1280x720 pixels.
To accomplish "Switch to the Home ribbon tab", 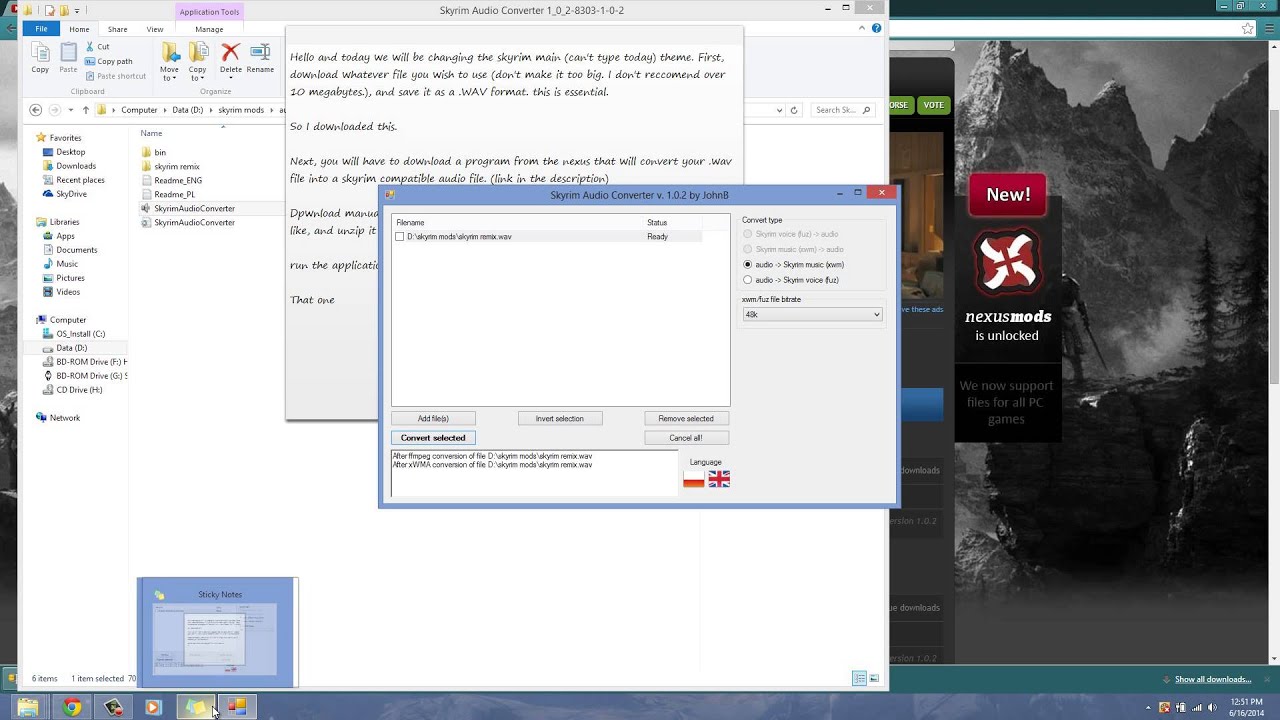I will (79, 29).
